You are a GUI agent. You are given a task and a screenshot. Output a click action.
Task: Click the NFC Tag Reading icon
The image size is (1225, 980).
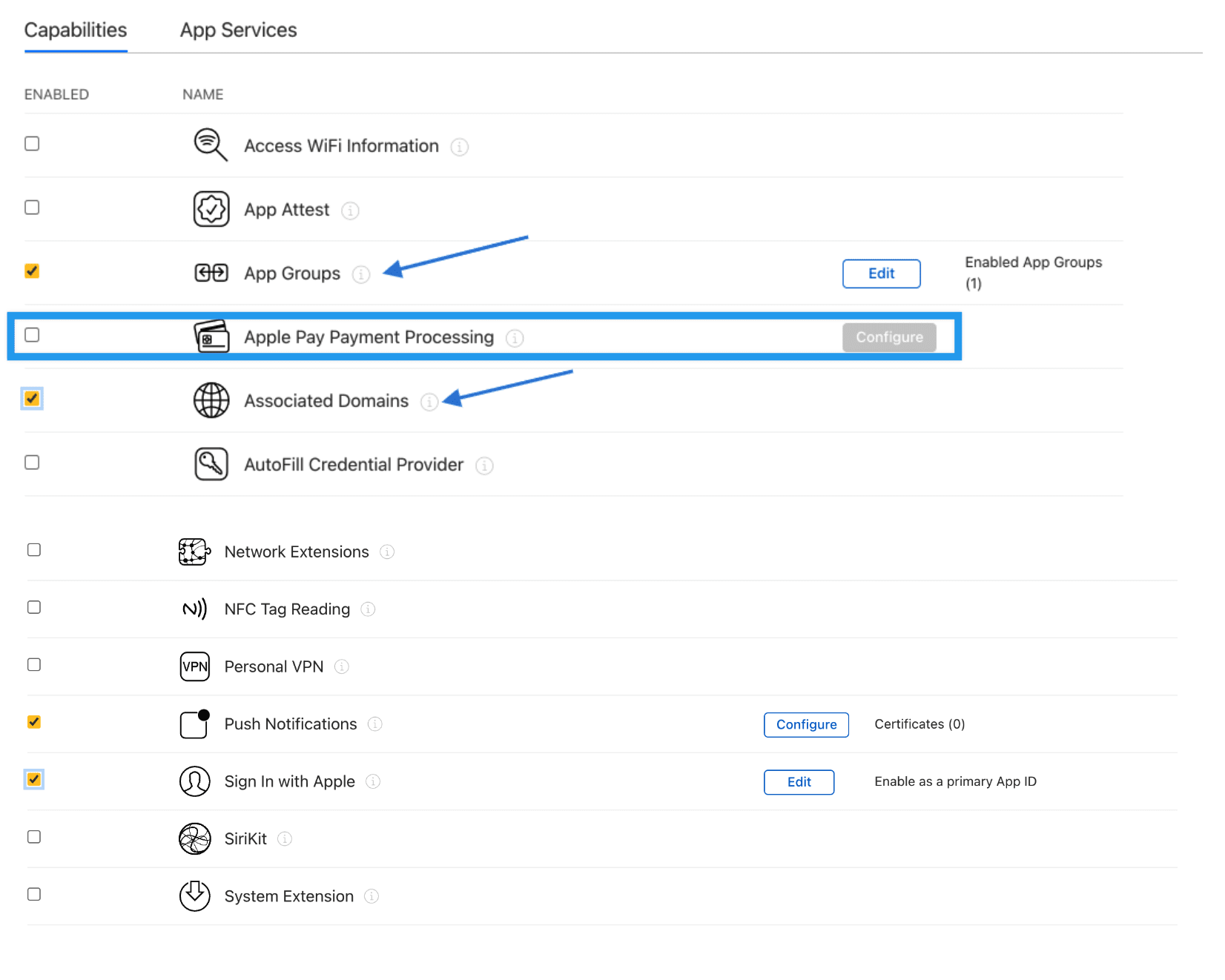(194, 609)
